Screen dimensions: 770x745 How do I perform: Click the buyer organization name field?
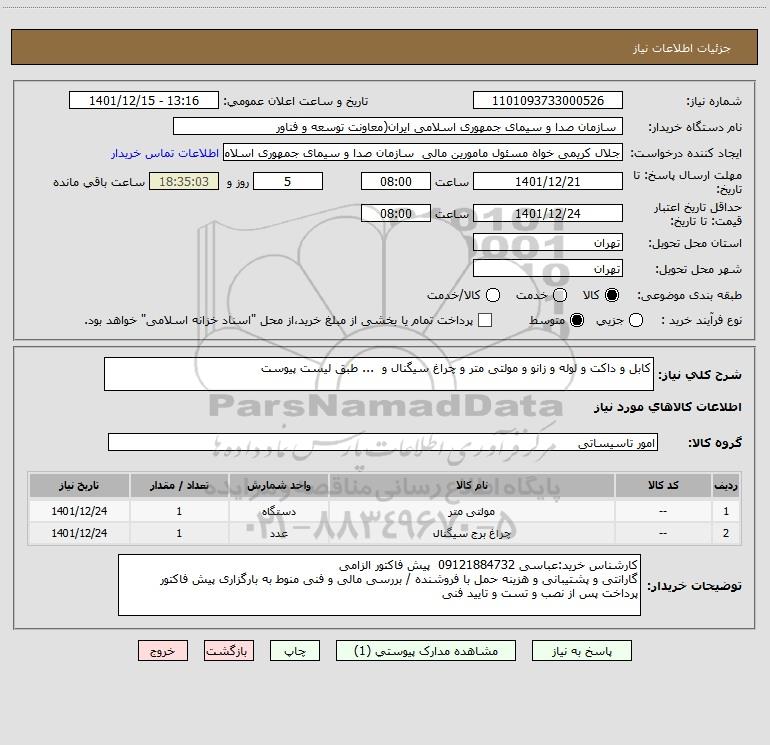[398, 127]
